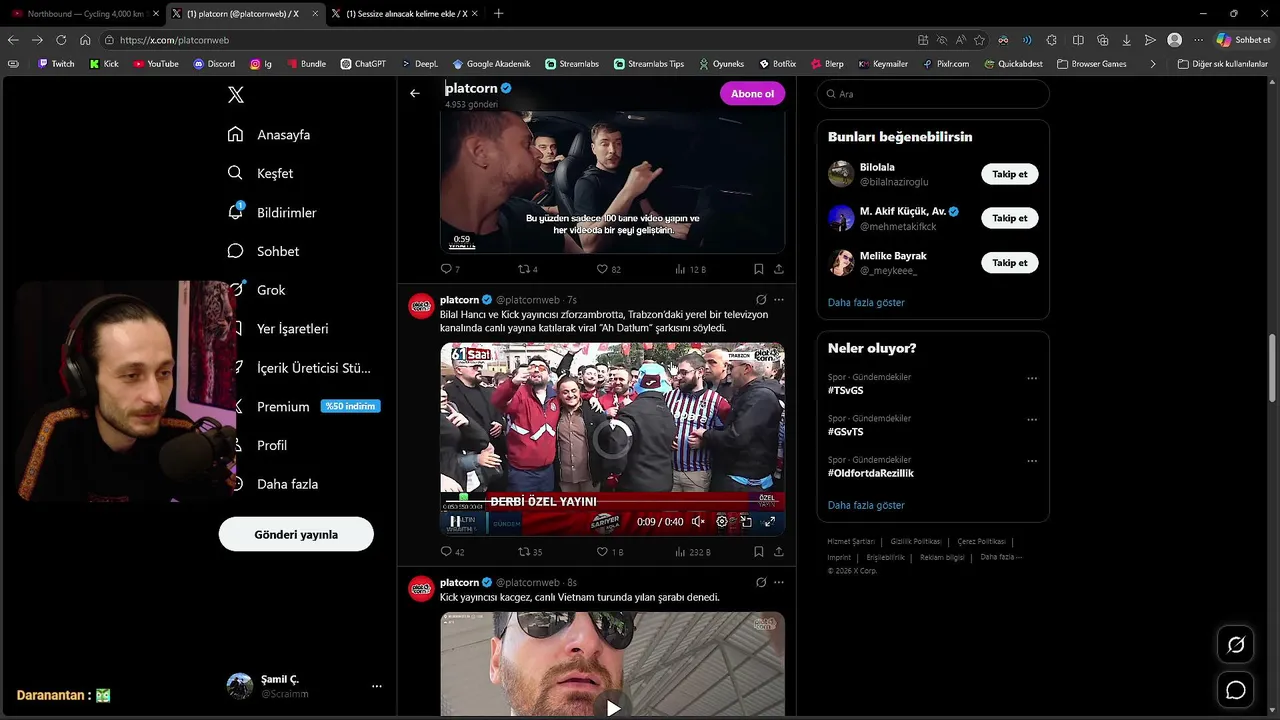
Task: Play the kacgez Vietnam video
Action: (612, 708)
